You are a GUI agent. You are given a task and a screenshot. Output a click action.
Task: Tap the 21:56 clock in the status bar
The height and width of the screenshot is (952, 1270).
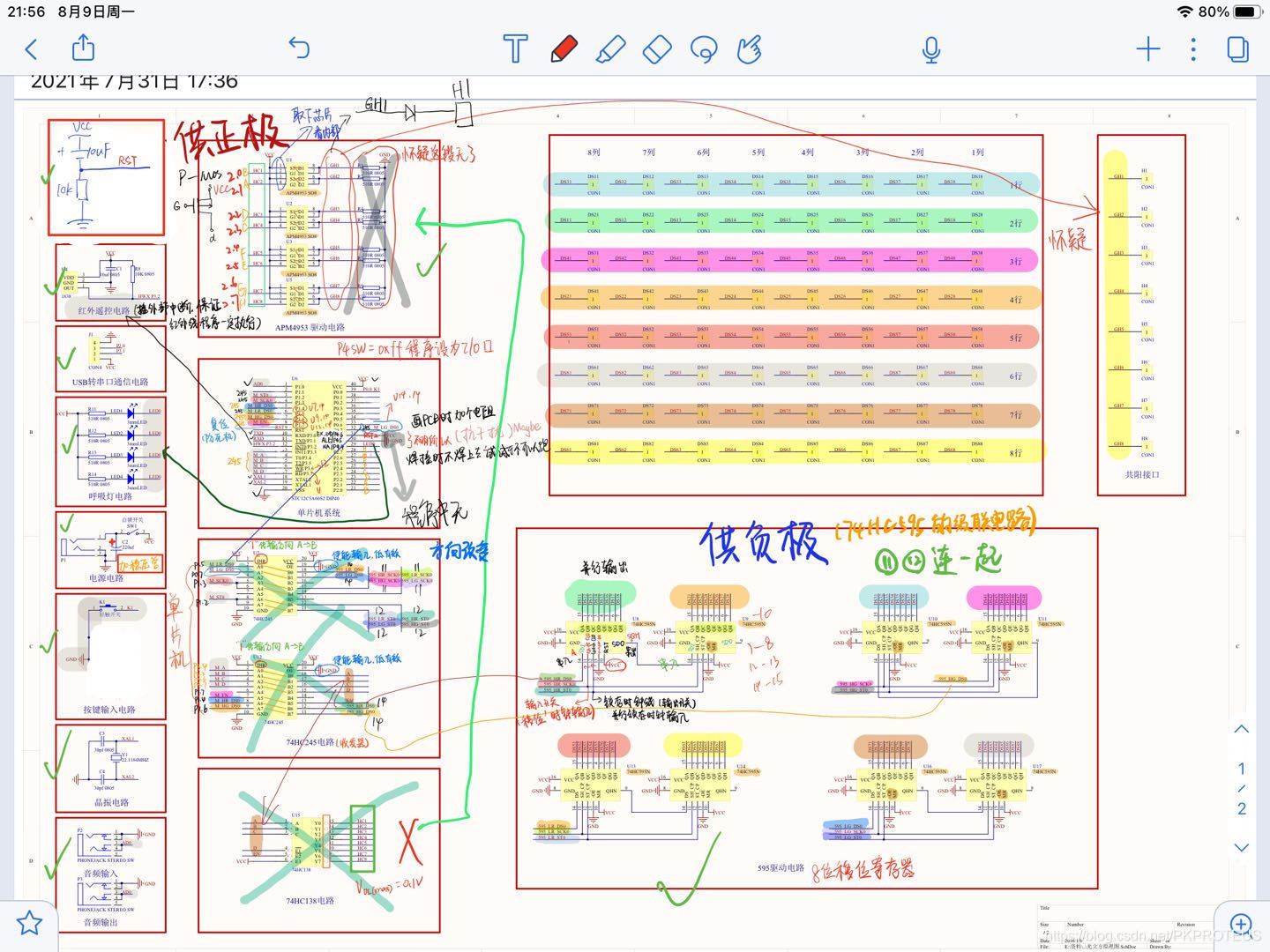click(x=26, y=11)
